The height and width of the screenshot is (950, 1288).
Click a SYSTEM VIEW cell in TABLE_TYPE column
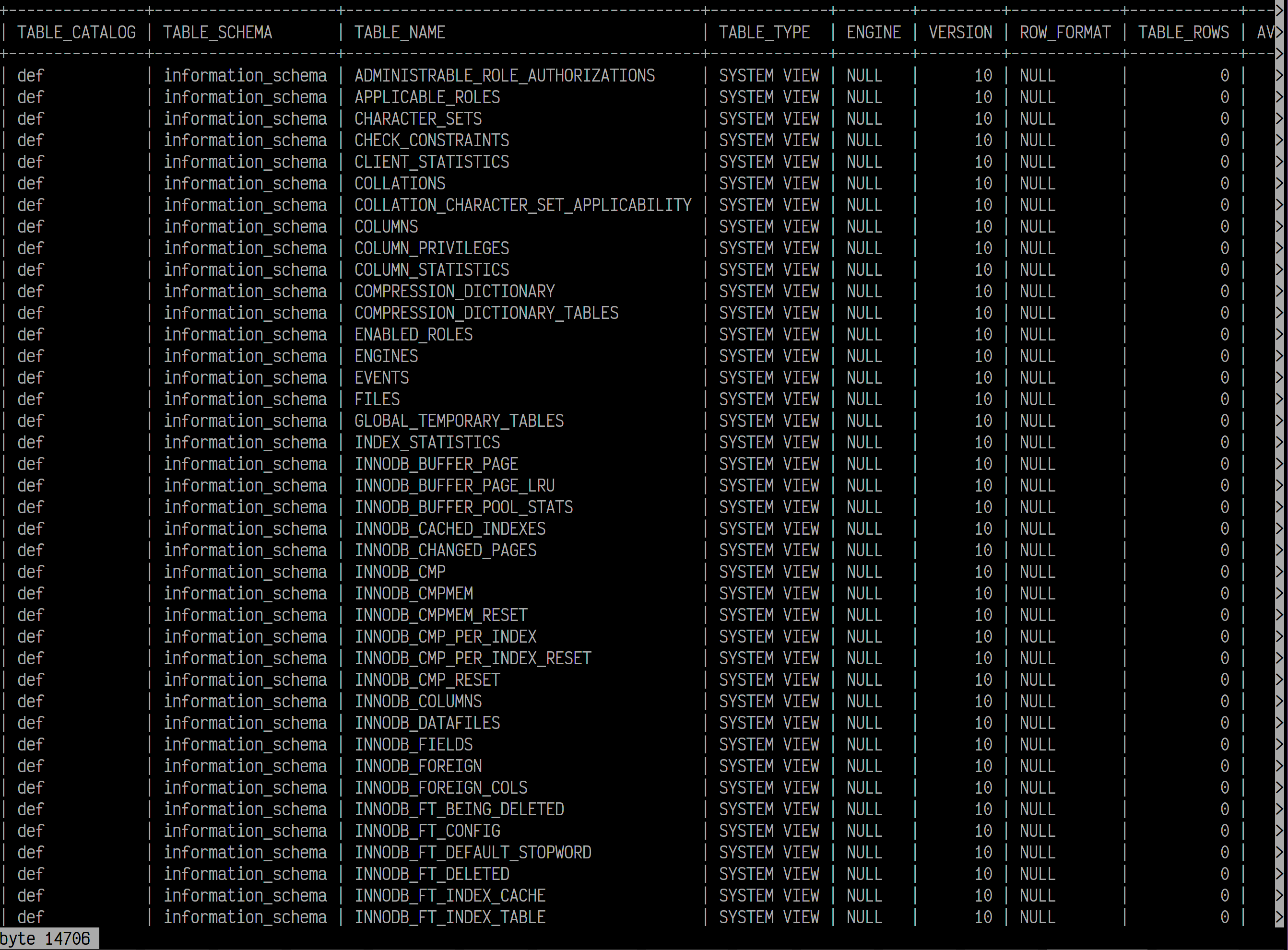[x=769, y=75]
